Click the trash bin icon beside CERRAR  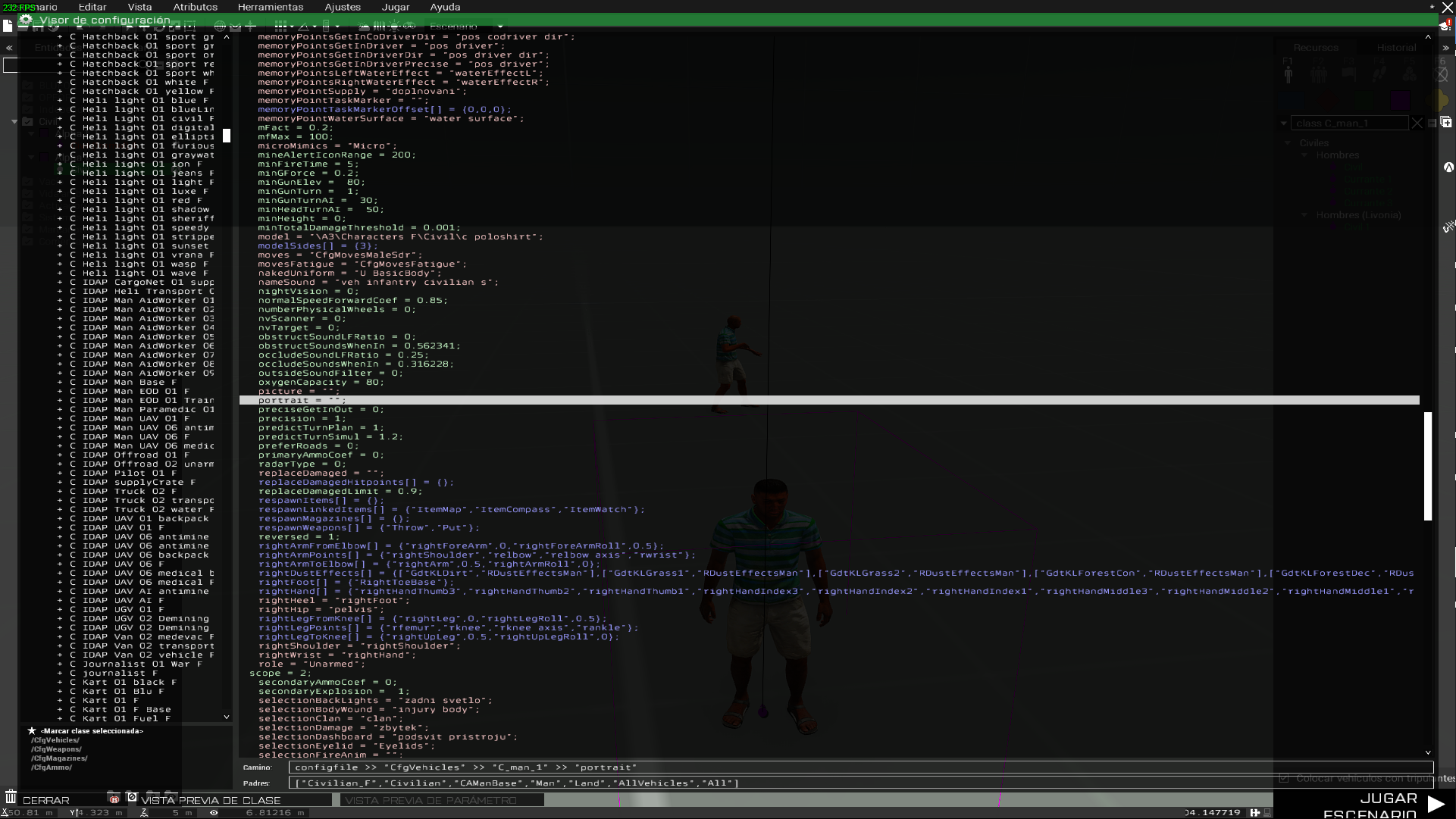click(11, 798)
